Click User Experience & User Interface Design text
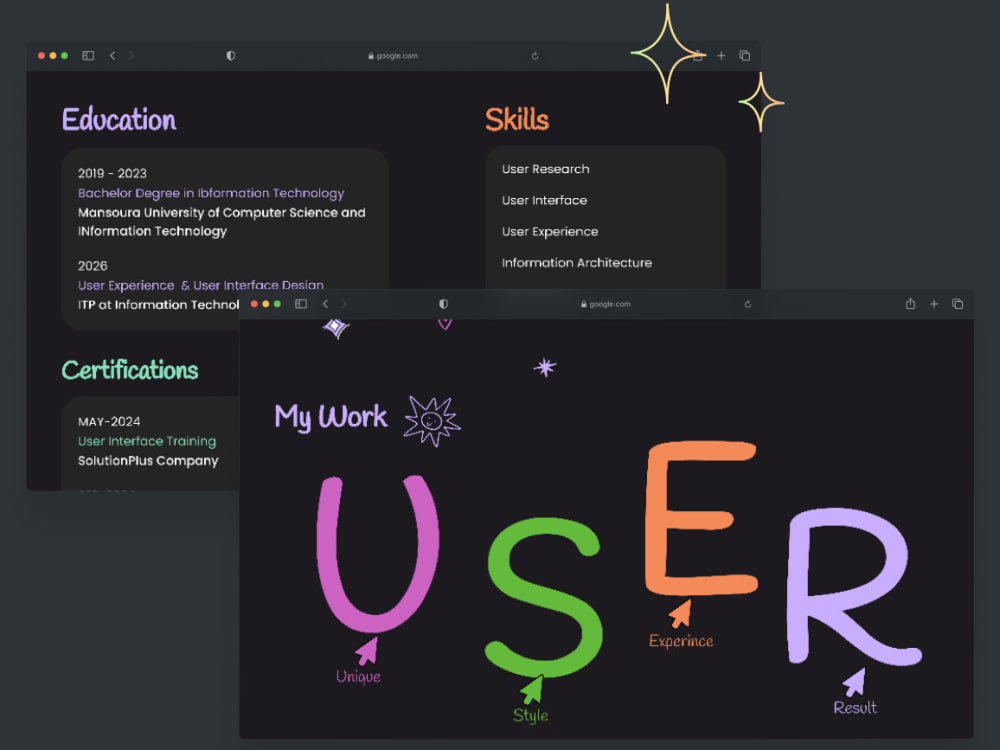The height and width of the screenshot is (750, 1000). click(201, 285)
